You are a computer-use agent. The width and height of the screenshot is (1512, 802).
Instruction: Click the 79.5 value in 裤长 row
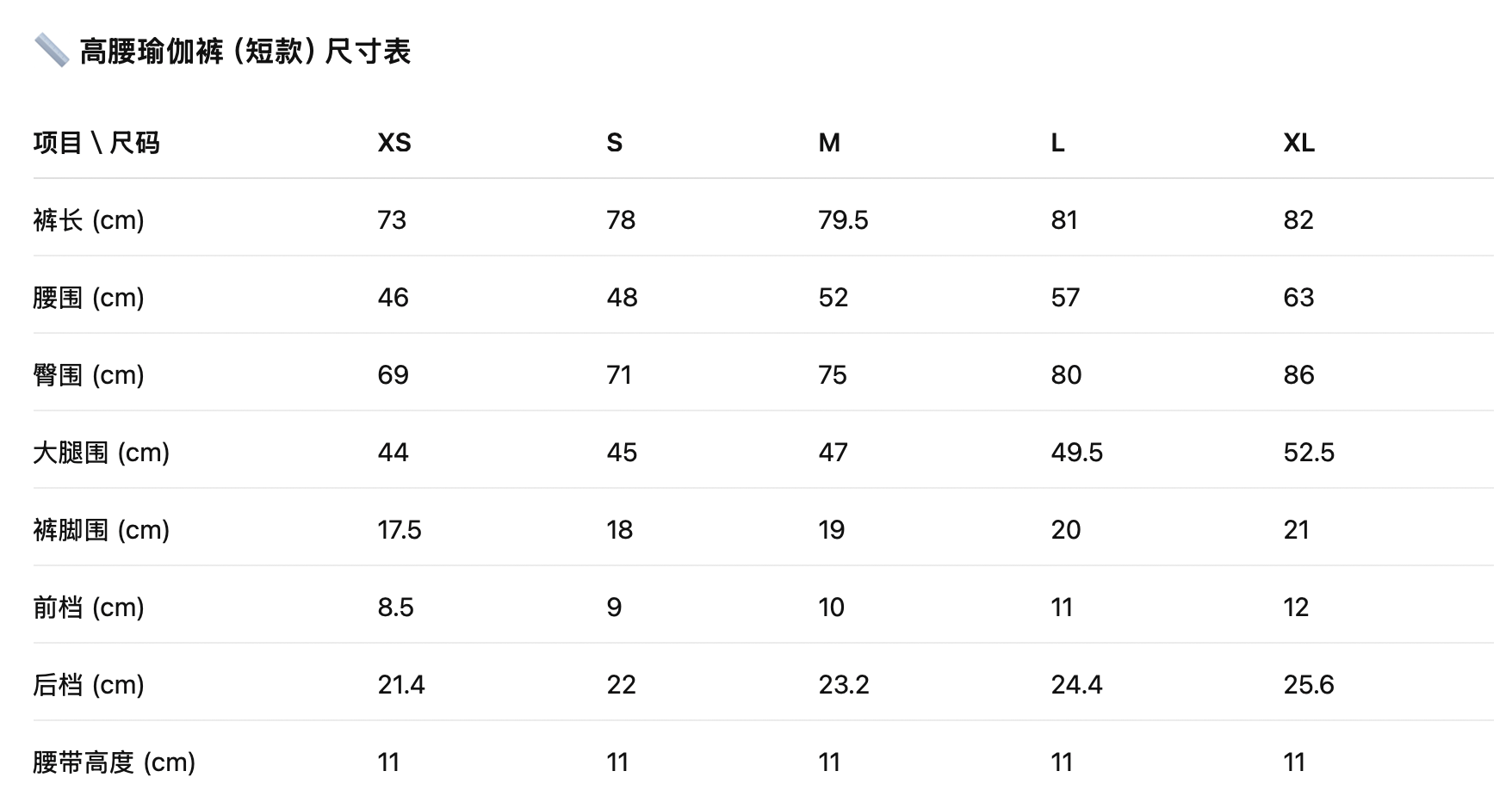point(843,220)
